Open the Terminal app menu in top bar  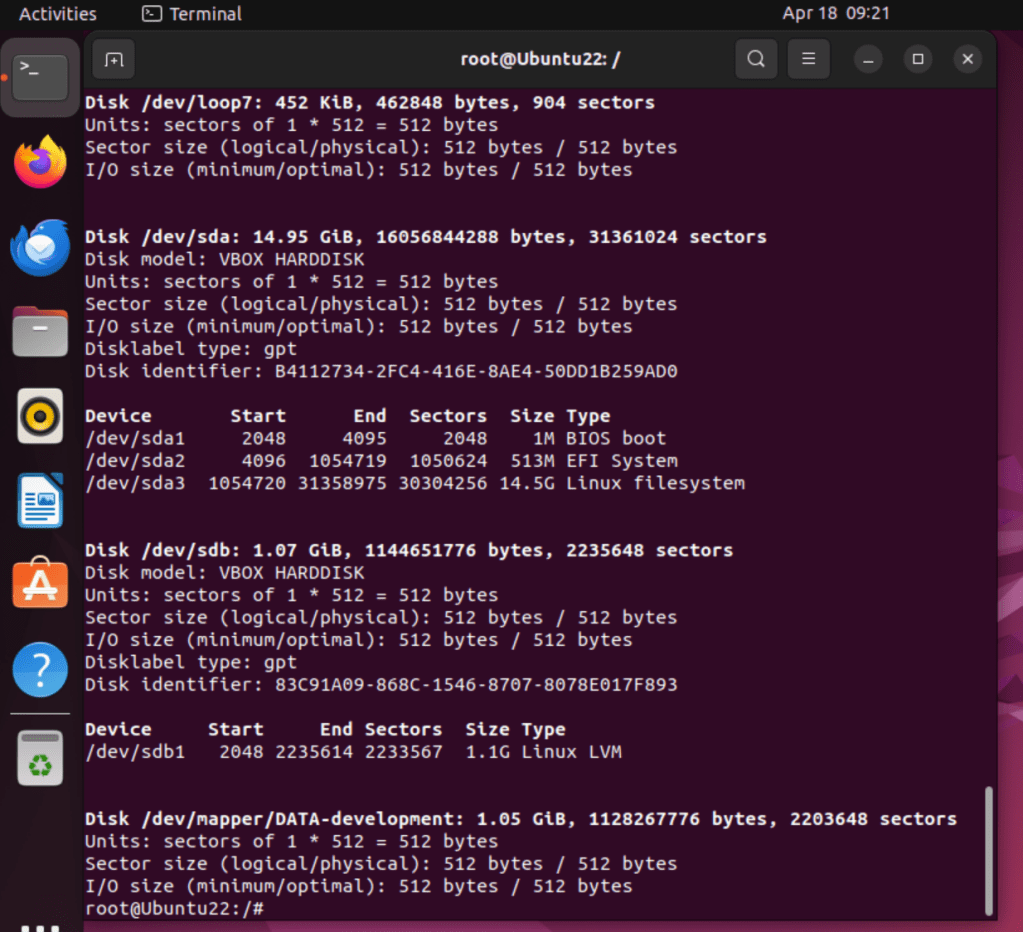point(192,14)
